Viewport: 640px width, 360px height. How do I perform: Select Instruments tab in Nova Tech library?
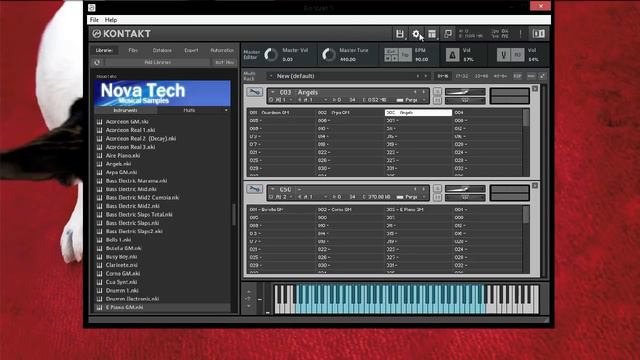(125, 111)
